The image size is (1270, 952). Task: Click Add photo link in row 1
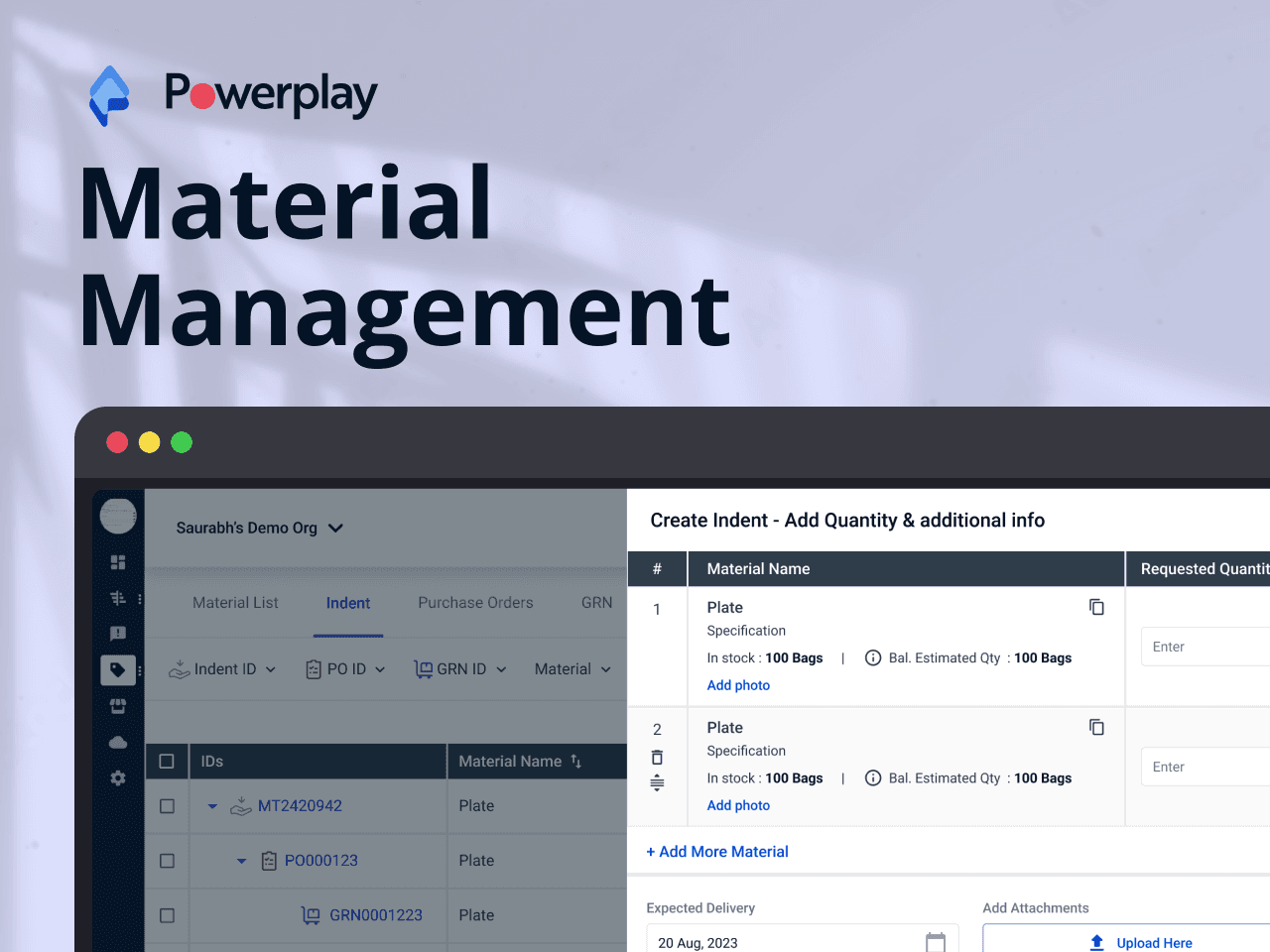(738, 685)
